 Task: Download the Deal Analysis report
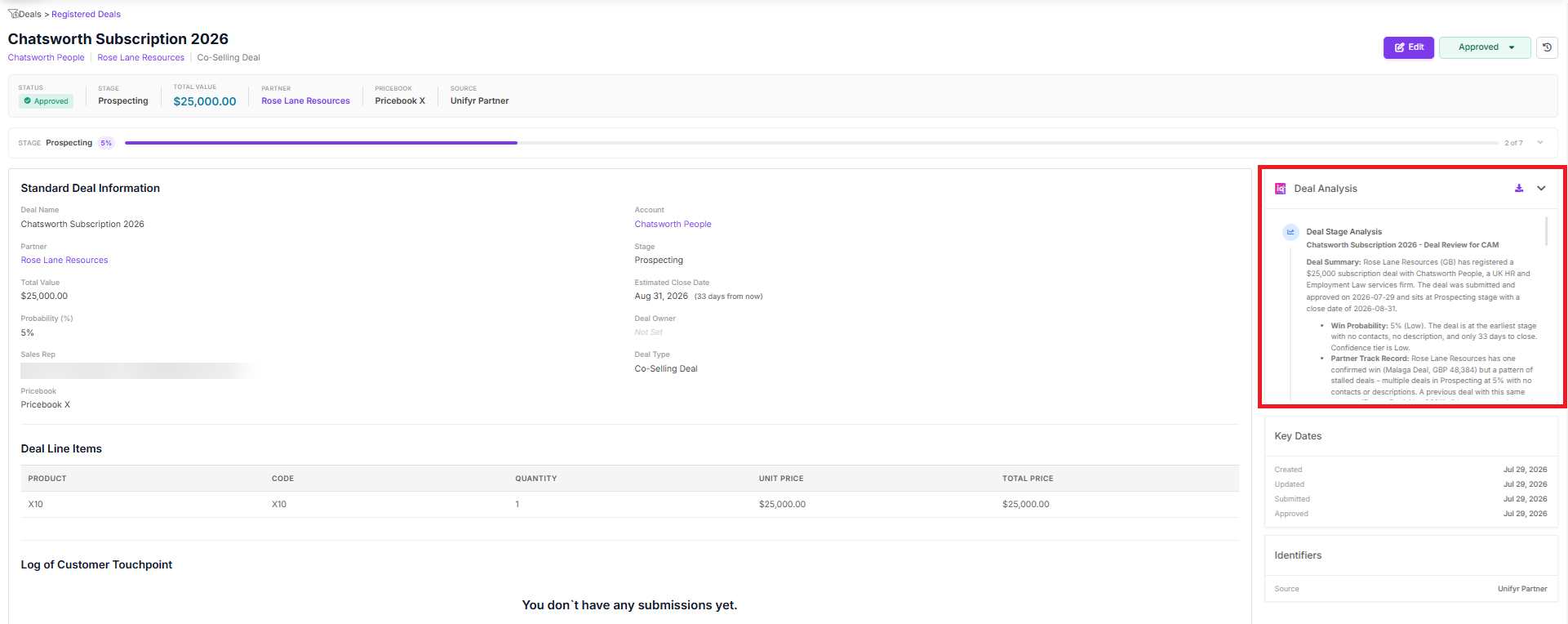click(x=1519, y=188)
